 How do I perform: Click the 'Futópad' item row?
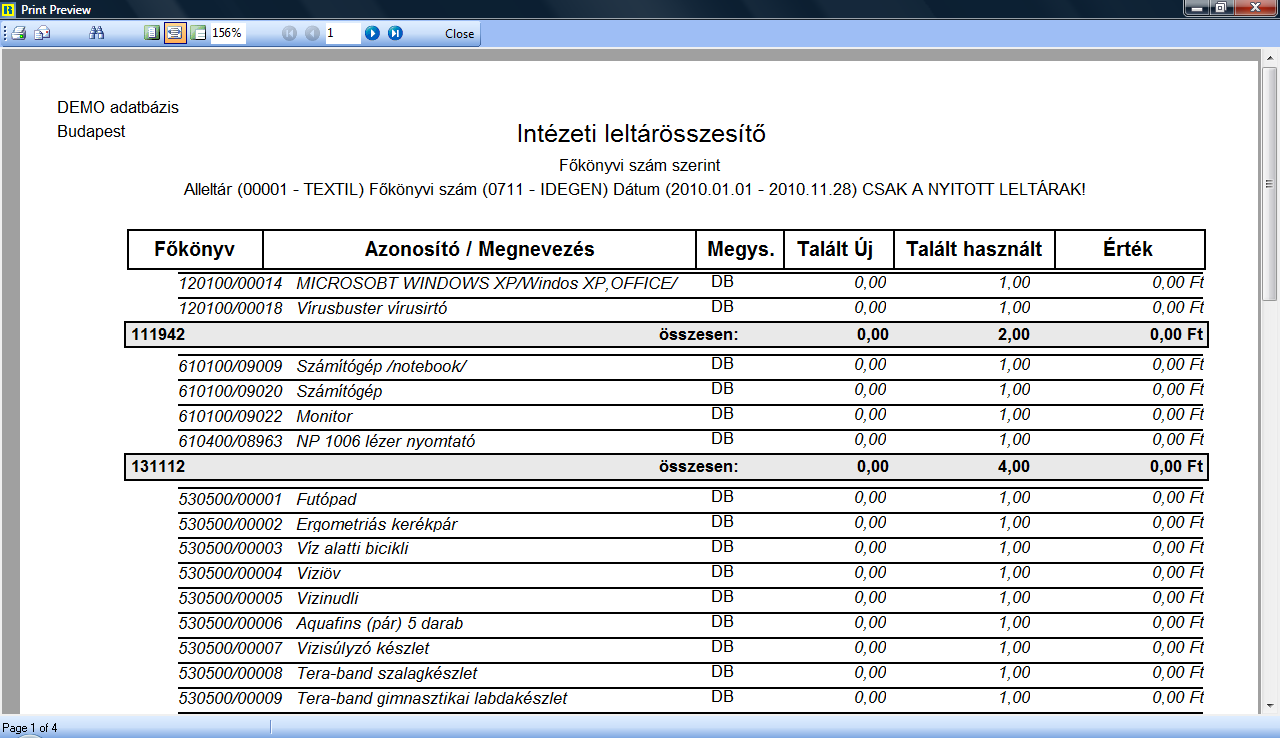click(x=692, y=499)
